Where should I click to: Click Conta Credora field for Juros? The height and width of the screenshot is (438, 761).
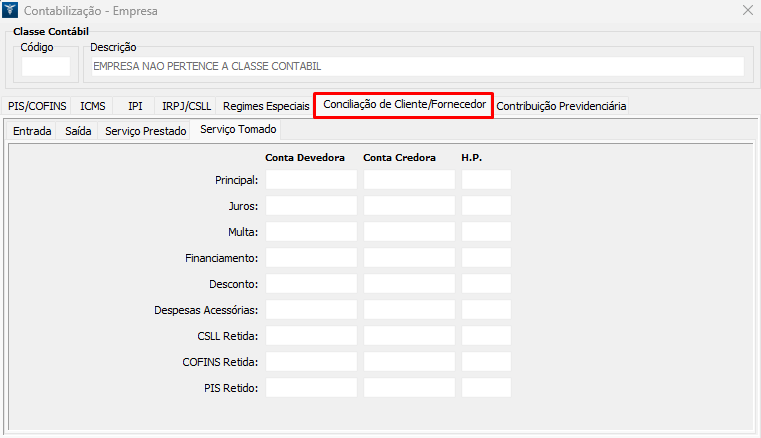click(x=409, y=206)
